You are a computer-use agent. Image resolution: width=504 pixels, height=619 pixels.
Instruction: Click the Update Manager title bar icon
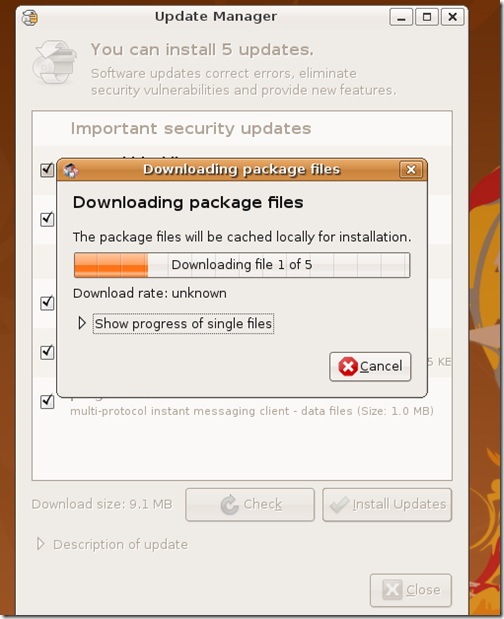30,17
